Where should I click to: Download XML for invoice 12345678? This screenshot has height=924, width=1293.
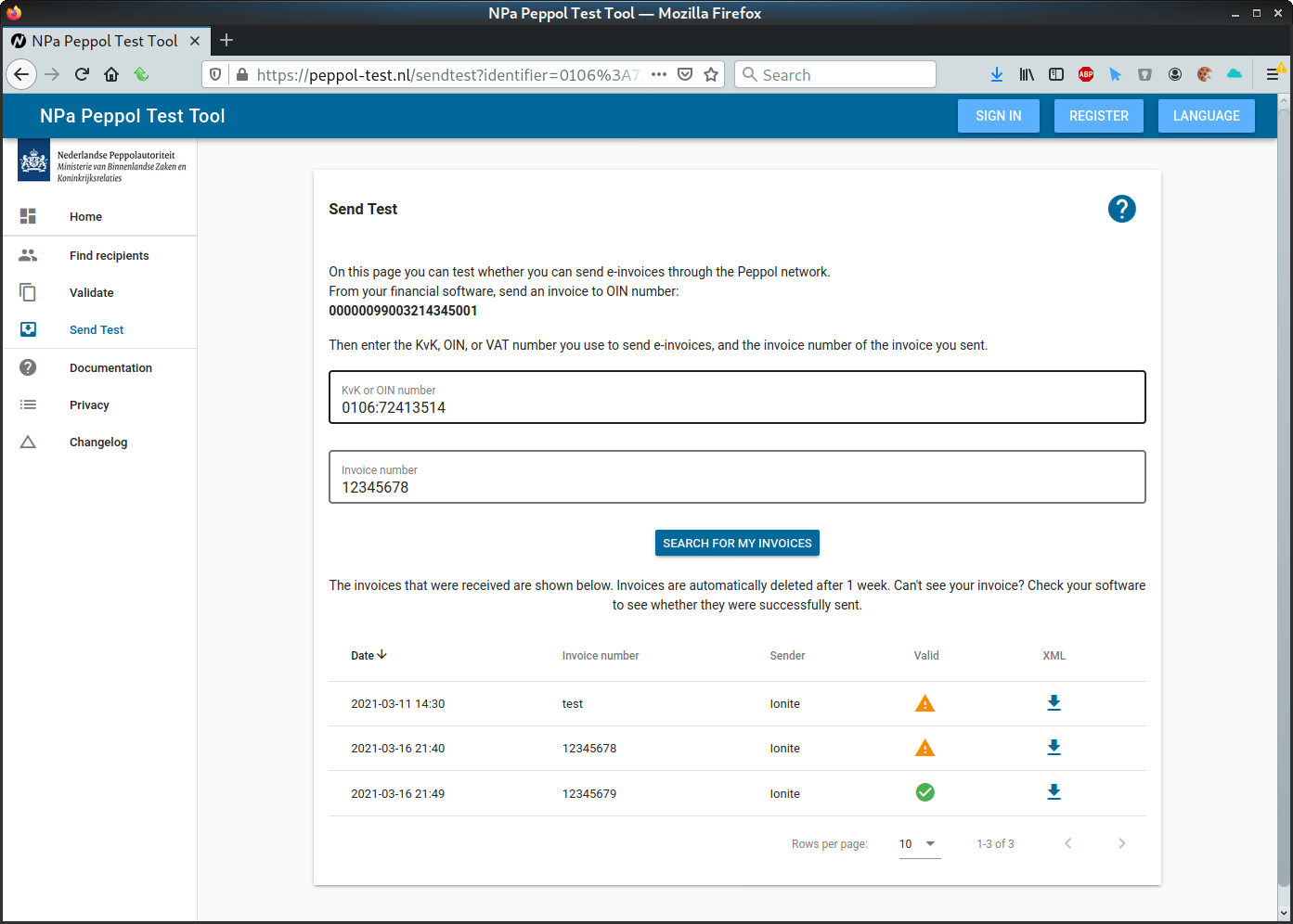1054,748
